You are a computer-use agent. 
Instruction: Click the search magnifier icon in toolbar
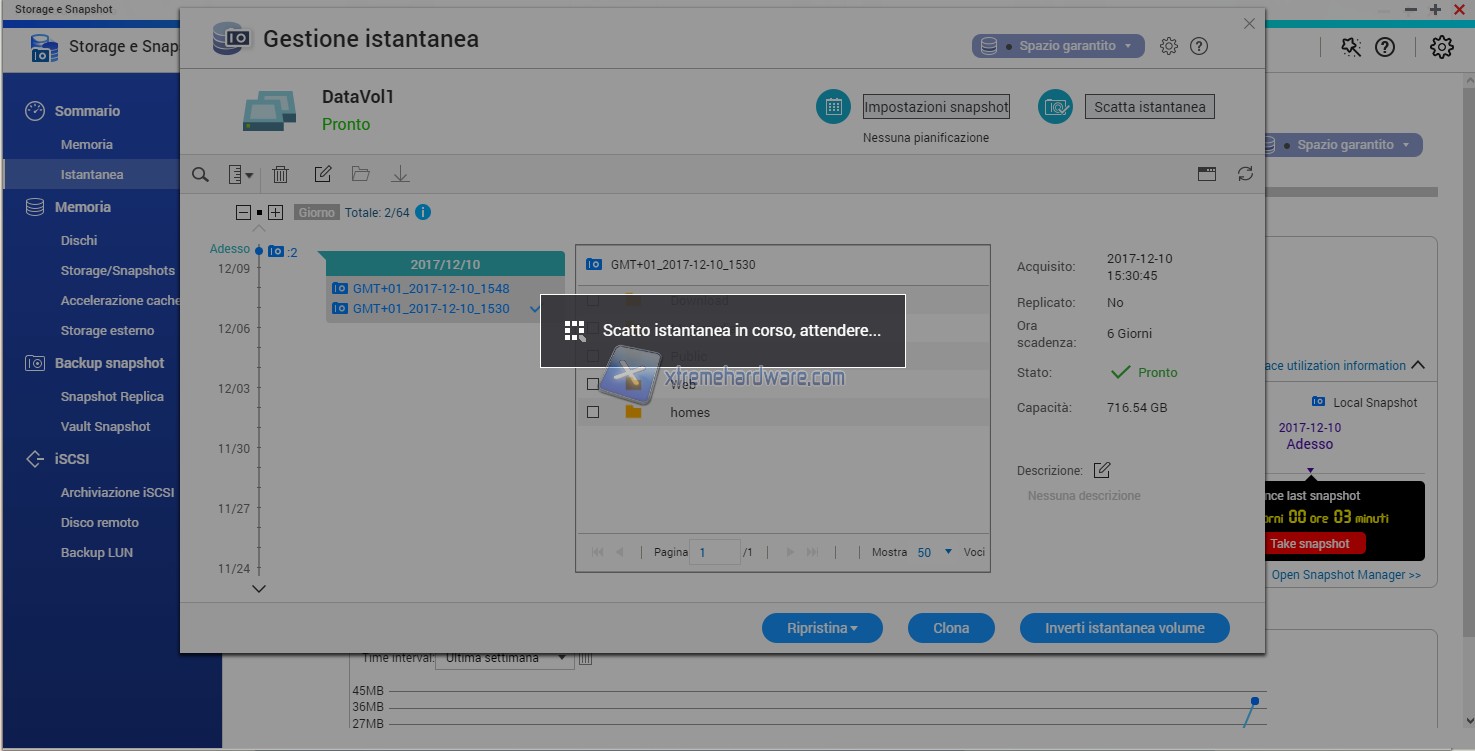[200, 175]
